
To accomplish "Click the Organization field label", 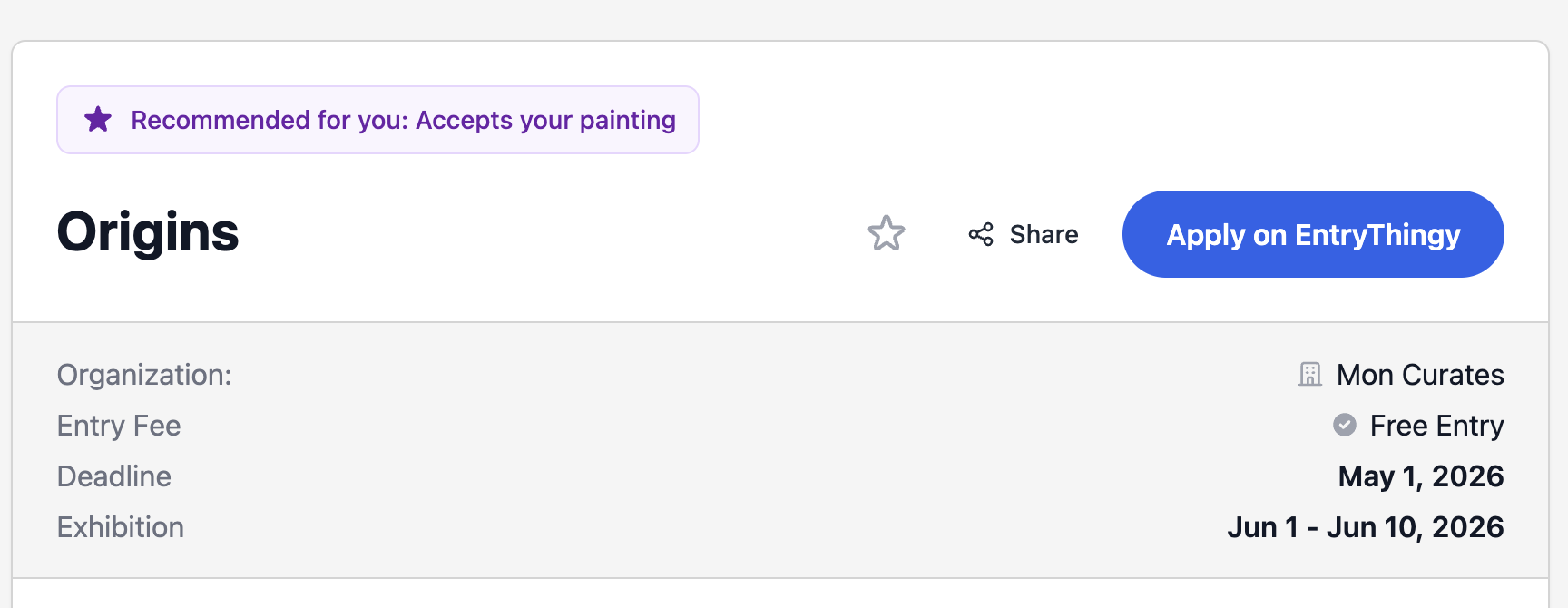I will [144, 375].
